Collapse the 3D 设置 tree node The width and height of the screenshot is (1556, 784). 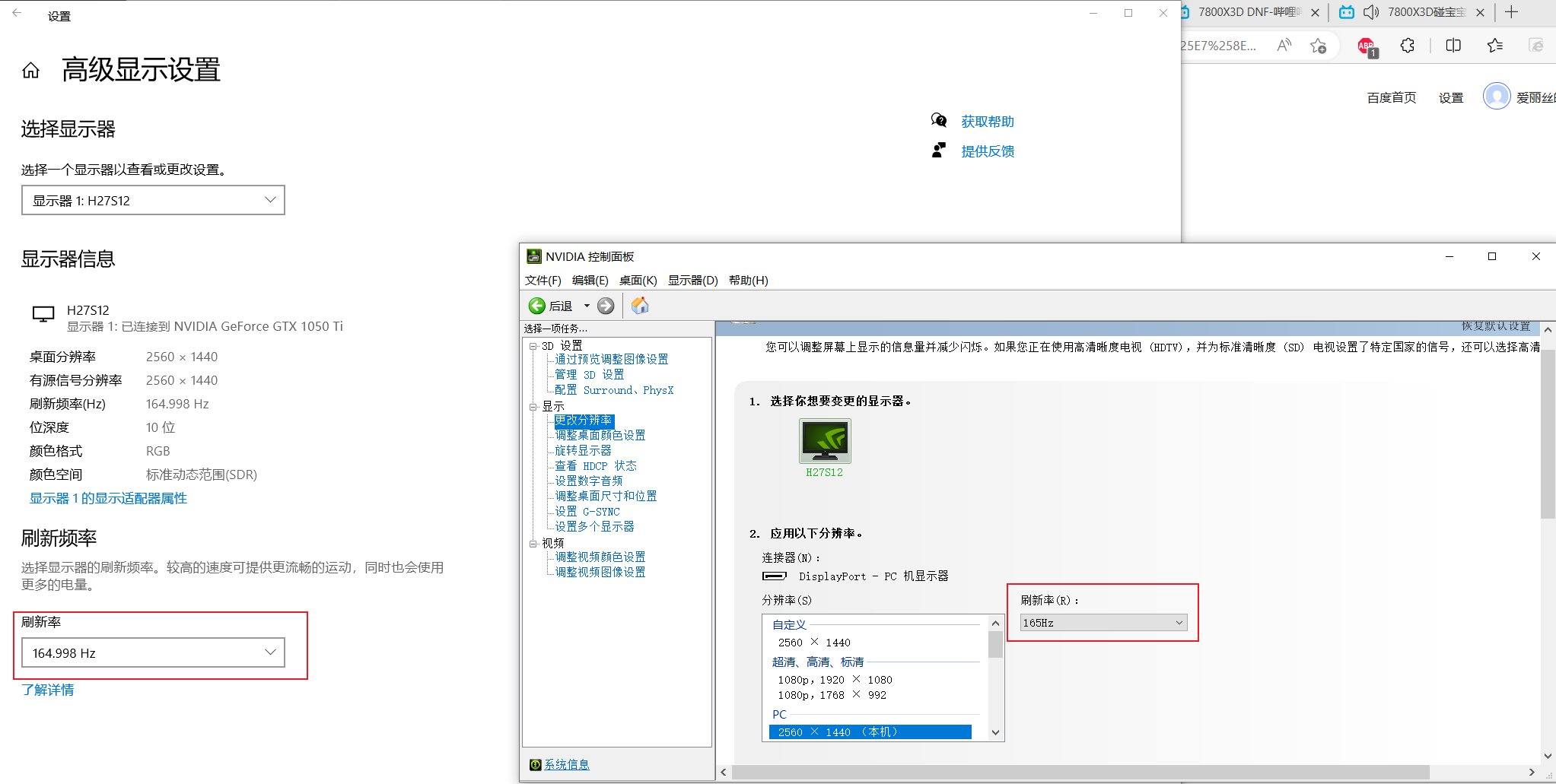(x=533, y=346)
